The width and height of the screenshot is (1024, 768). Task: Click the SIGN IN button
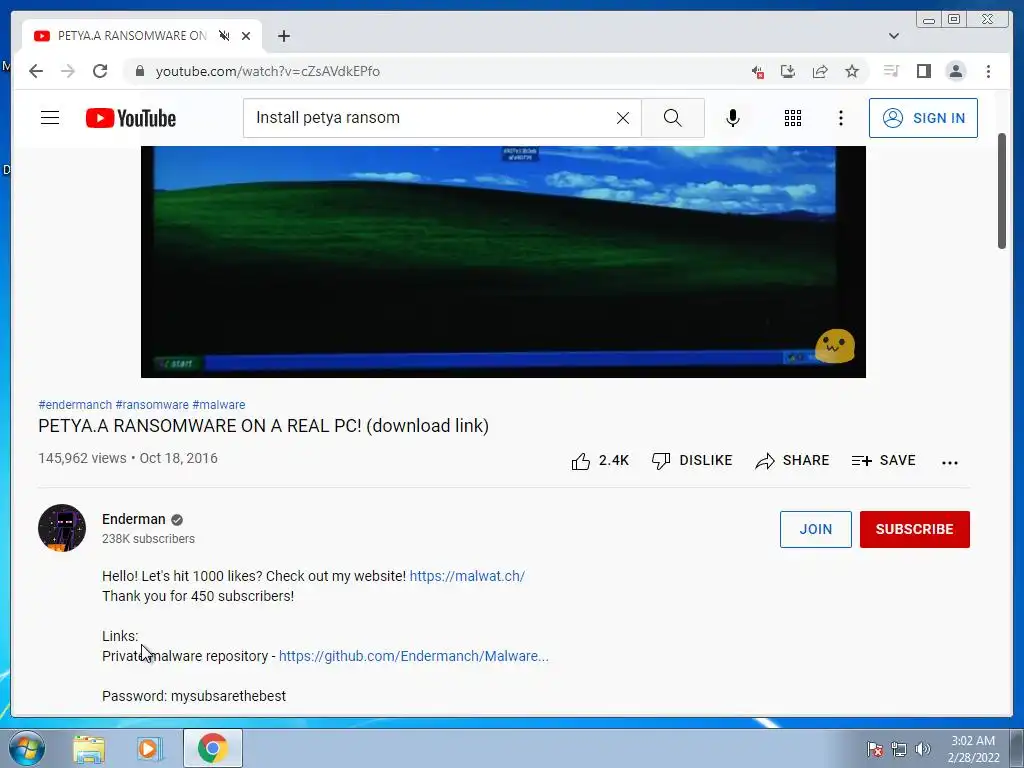(923, 118)
